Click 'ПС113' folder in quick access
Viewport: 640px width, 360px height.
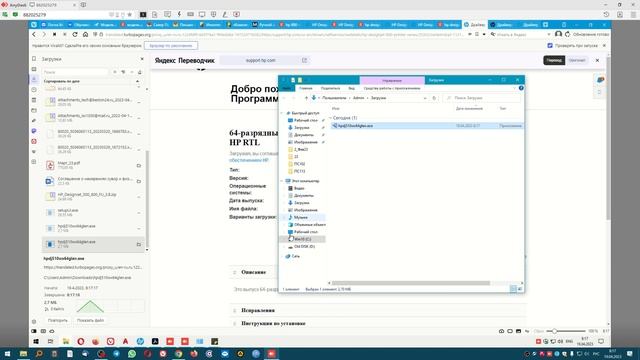[x=300, y=171]
